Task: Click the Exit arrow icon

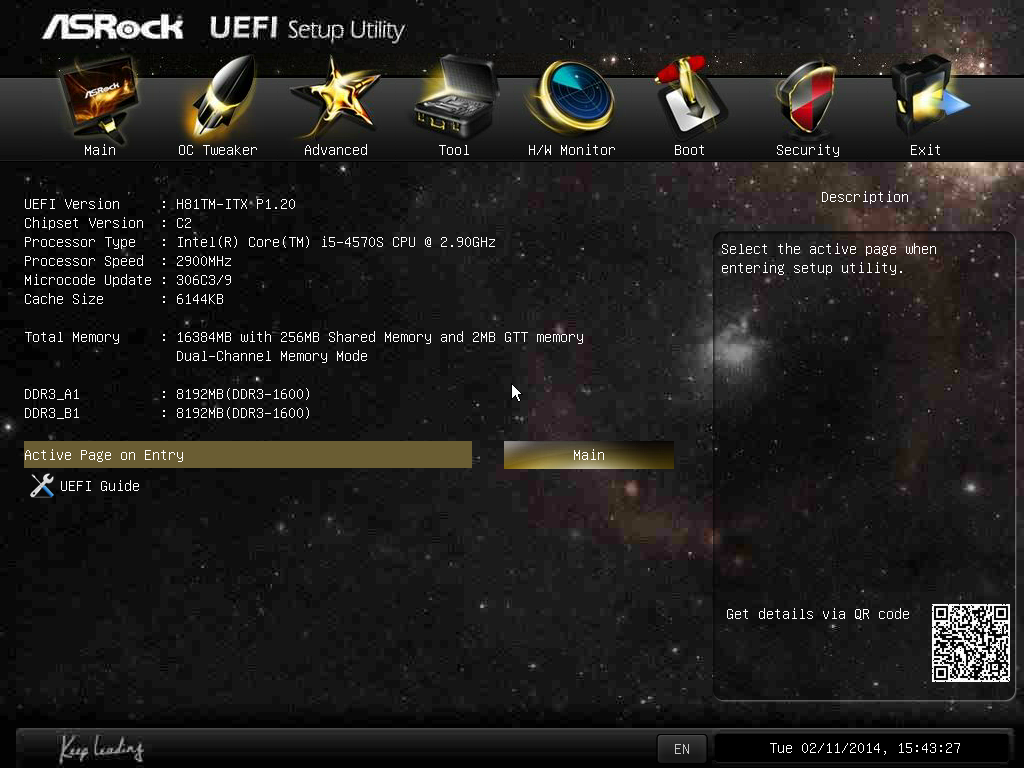Action: (x=926, y=100)
